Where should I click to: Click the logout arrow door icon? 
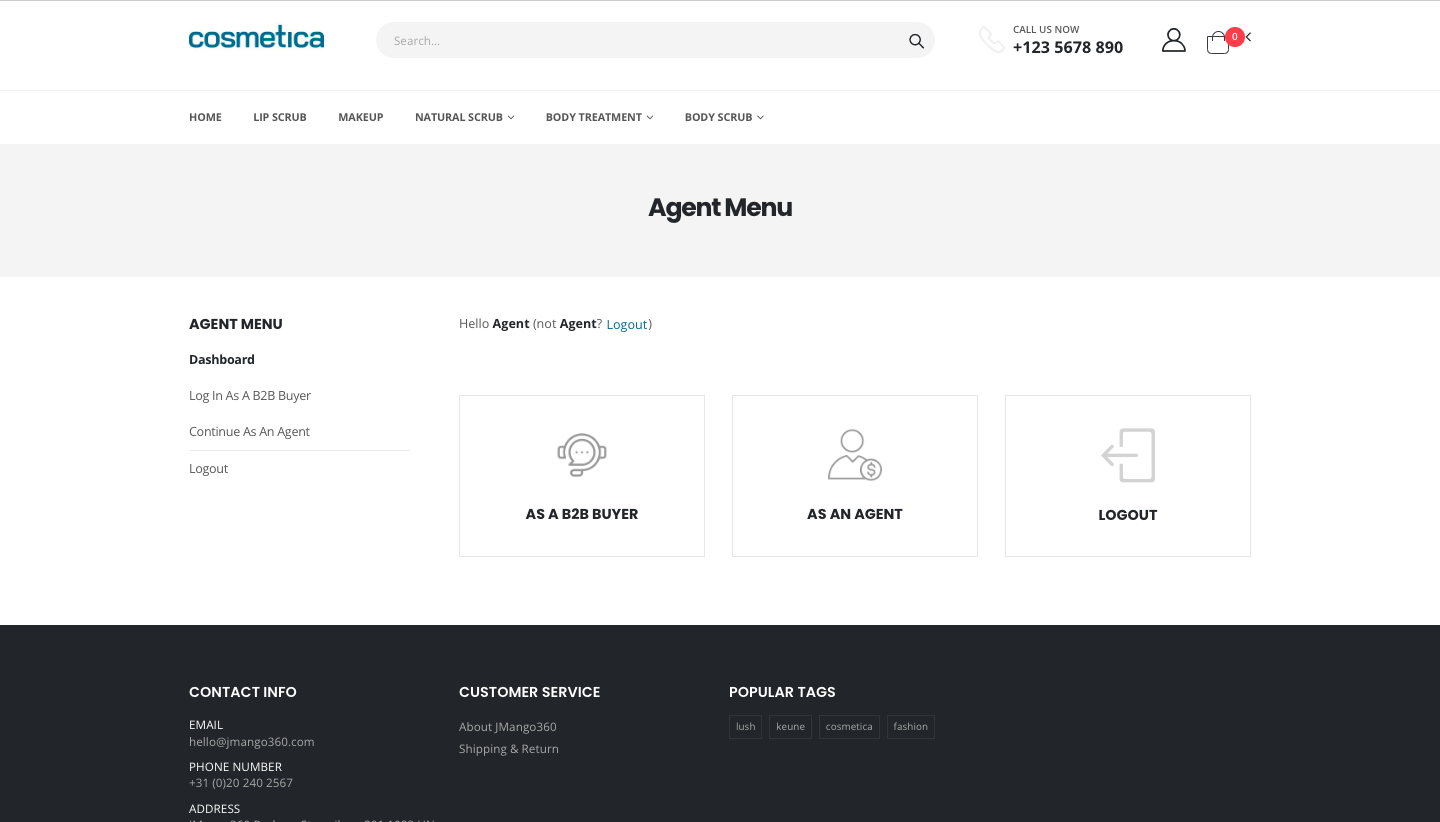(1128, 455)
